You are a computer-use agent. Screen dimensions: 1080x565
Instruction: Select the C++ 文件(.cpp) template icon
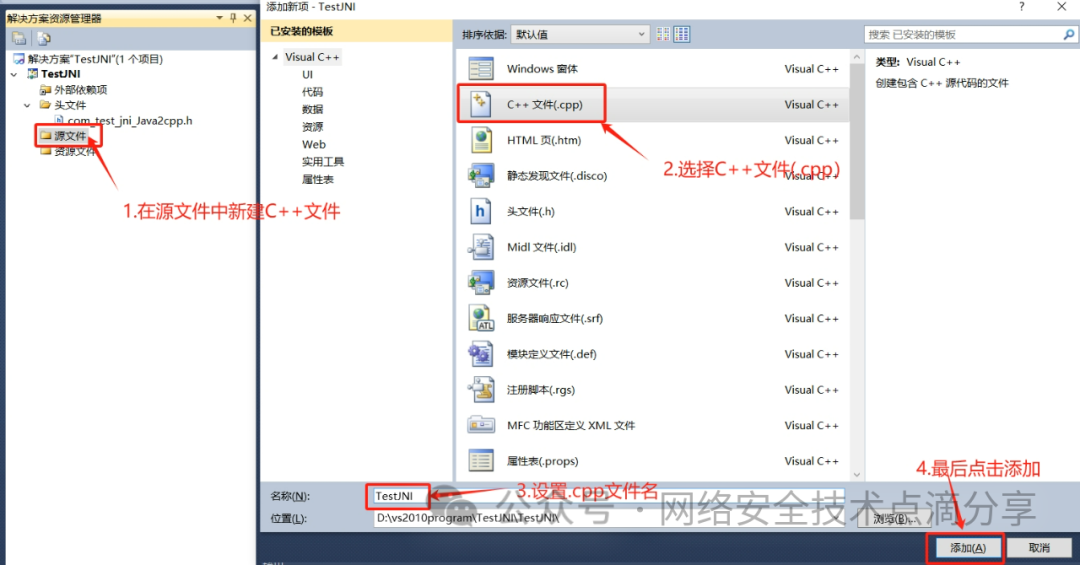pos(481,105)
